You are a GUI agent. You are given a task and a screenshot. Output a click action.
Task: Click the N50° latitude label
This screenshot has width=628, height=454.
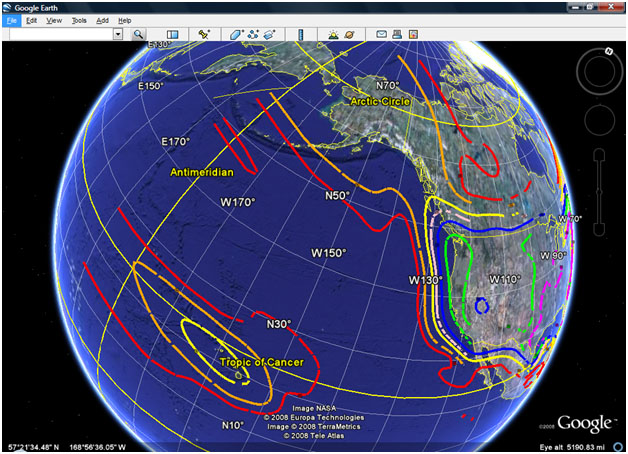[x=337, y=195]
